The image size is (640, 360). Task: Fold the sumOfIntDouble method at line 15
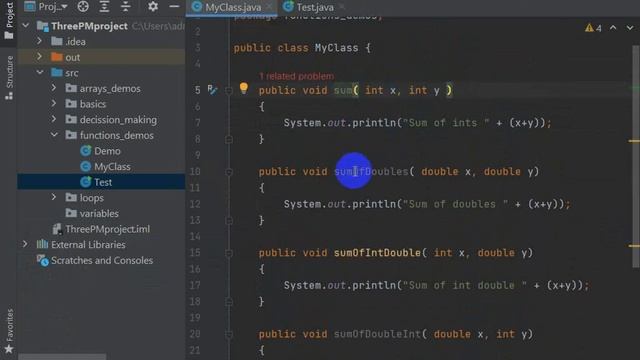pyautogui.click(x=229, y=253)
